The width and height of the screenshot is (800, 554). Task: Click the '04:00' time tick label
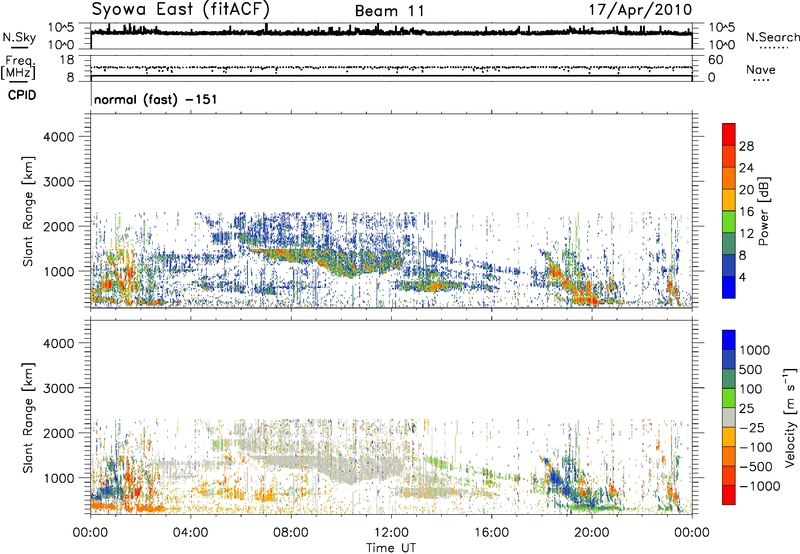pos(190,533)
